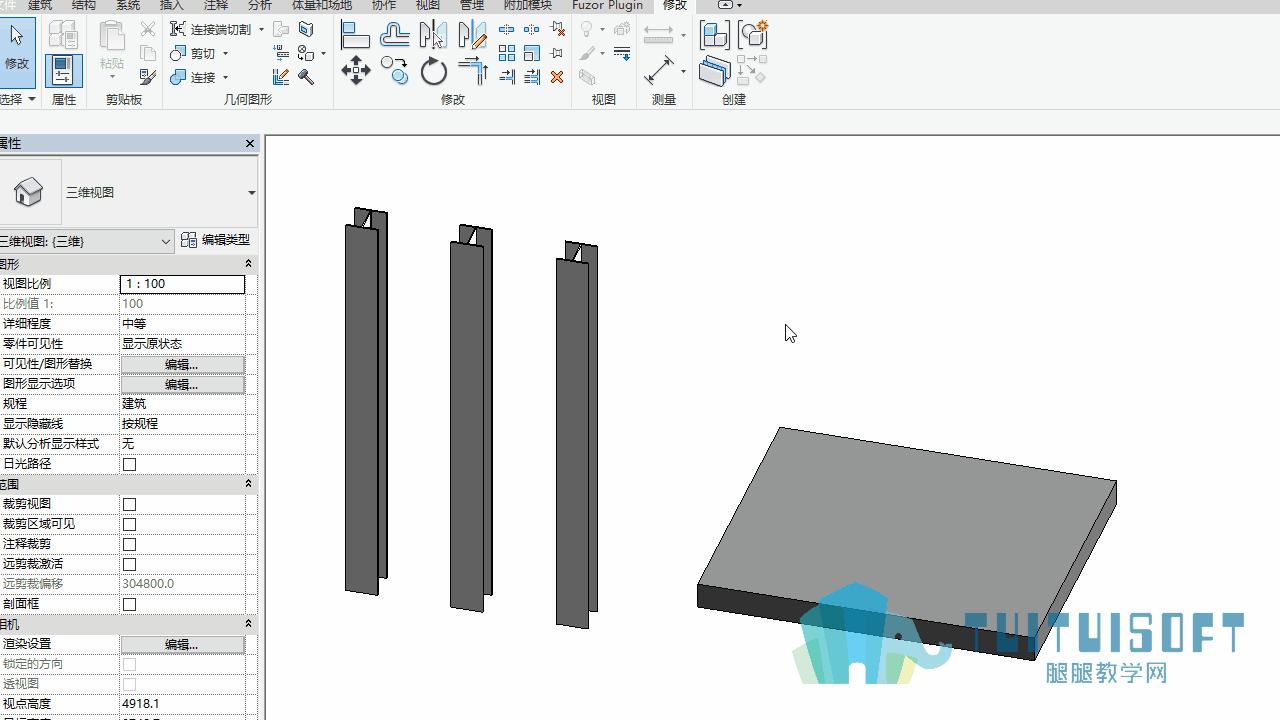Image resolution: width=1280 pixels, height=720 pixels.
Task: Click the red Delete icon
Action: tap(557, 77)
